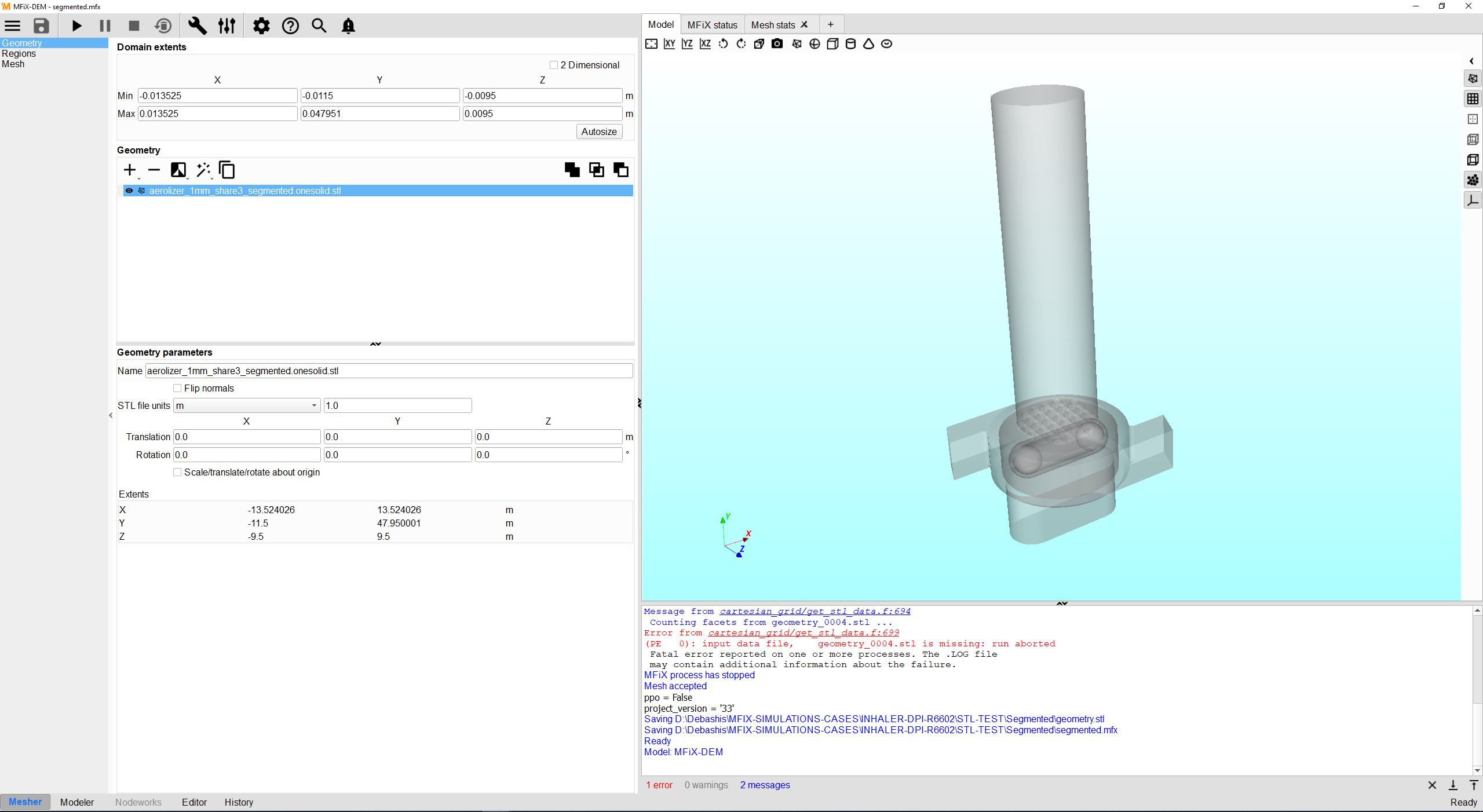This screenshot has width=1483, height=812.
Task: Click the duplicate geometry copy icon
Action: click(227, 170)
